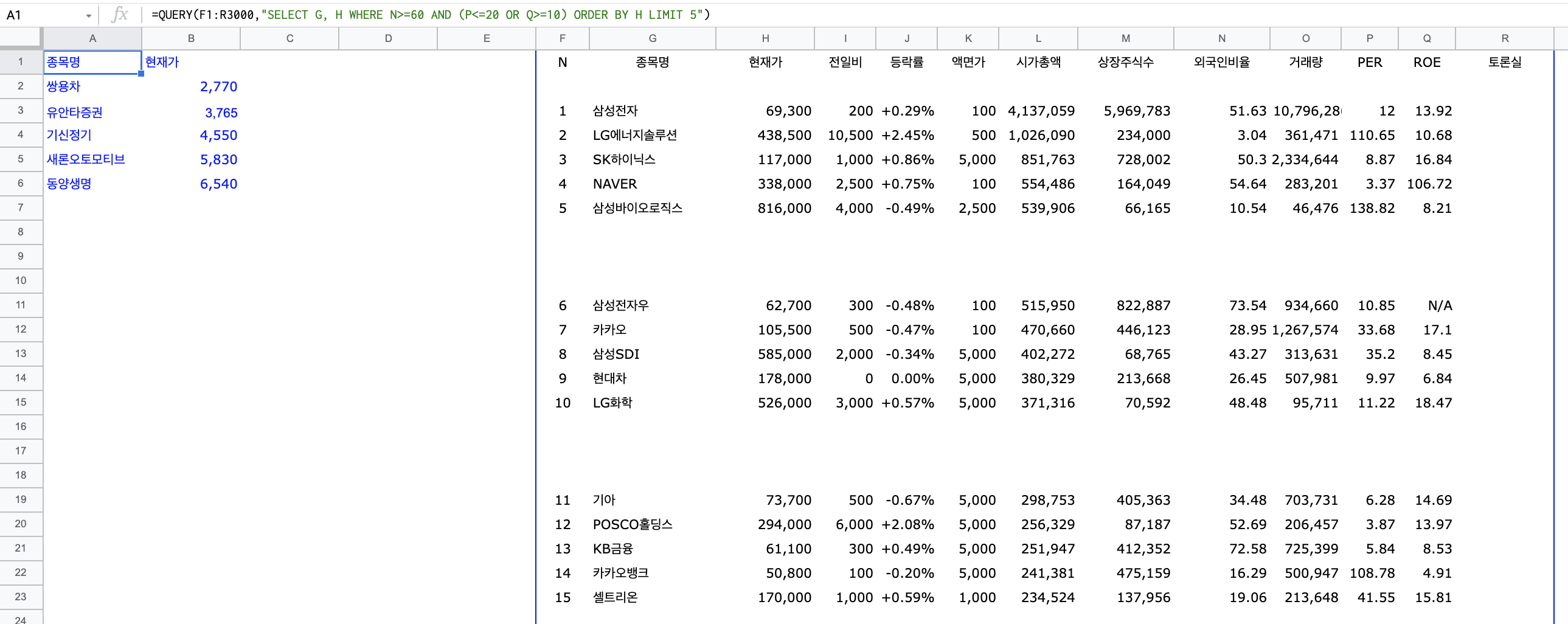1568x624 pixels.
Task: Click the 삼성SDI cell
Action: (653, 355)
